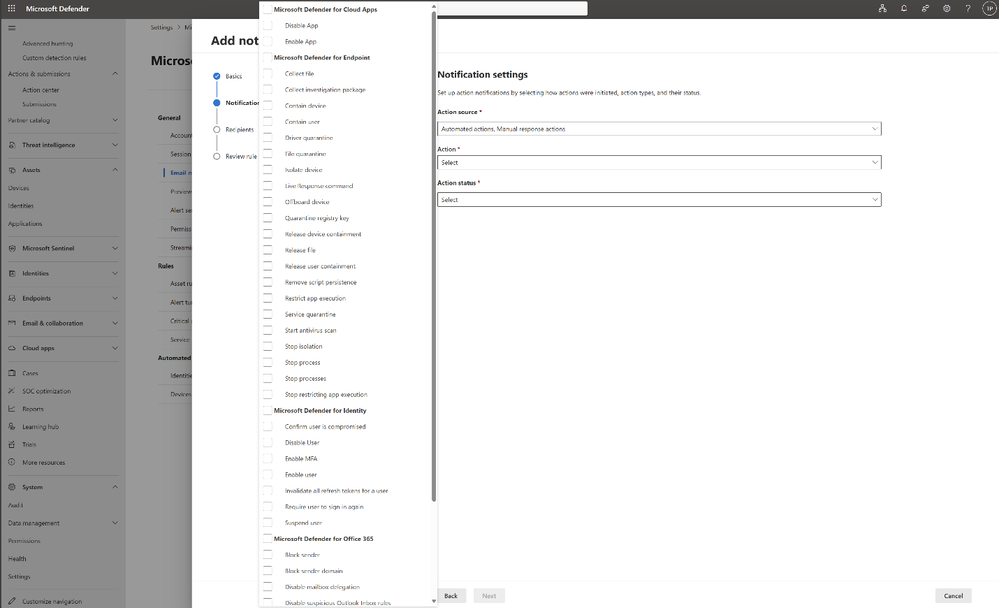Tick the Start antivirus scan checkbox
999x608 pixels.
pos(268,331)
